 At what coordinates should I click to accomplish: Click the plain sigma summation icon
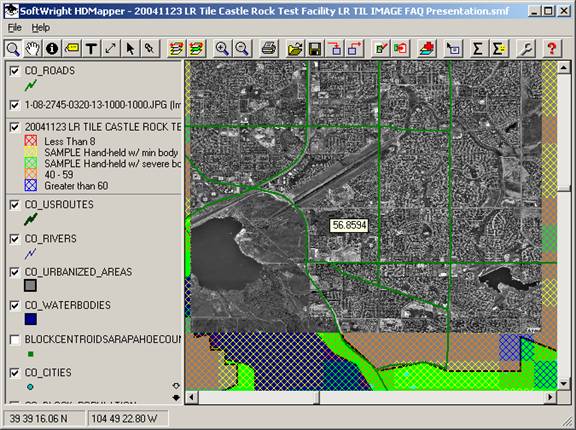pyautogui.click(x=478, y=48)
